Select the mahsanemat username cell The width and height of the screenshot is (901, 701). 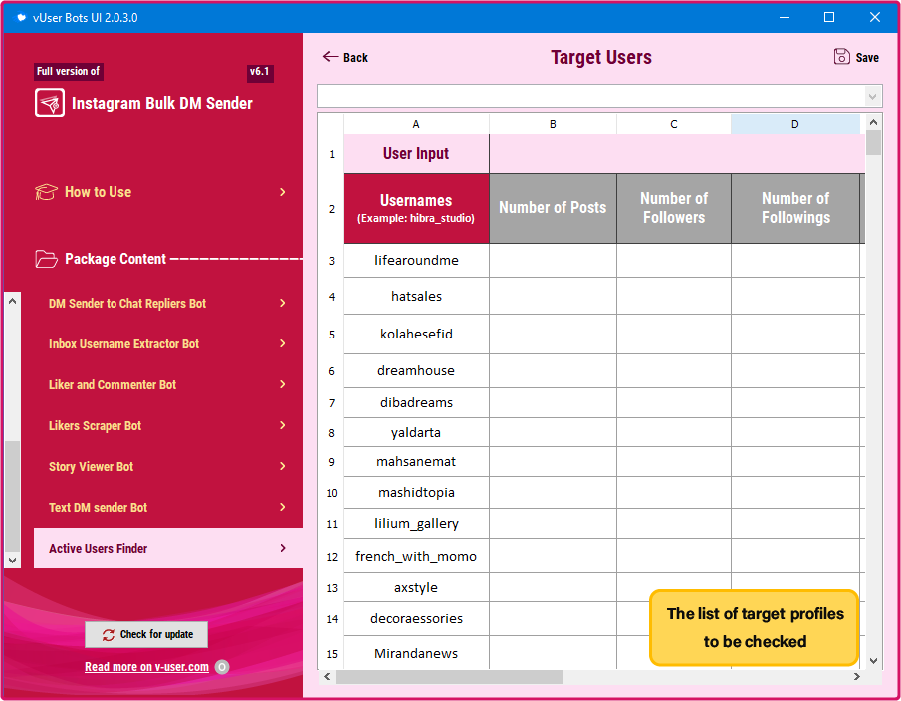pyautogui.click(x=416, y=461)
